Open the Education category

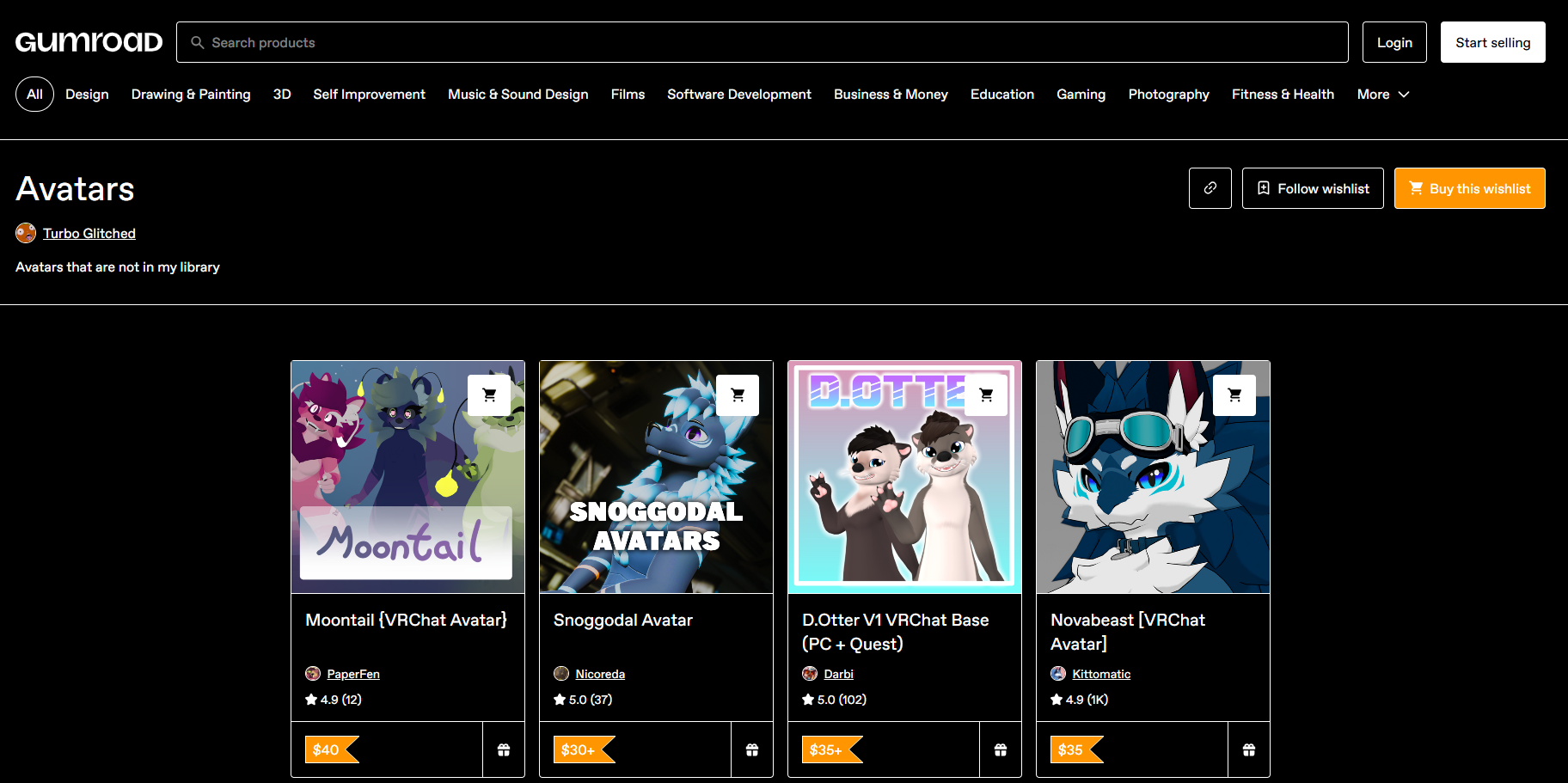[x=1002, y=95]
